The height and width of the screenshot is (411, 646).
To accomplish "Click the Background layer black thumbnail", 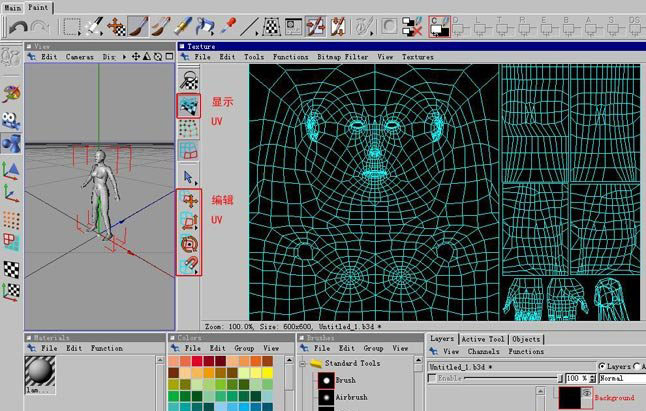I will click(569, 397).
